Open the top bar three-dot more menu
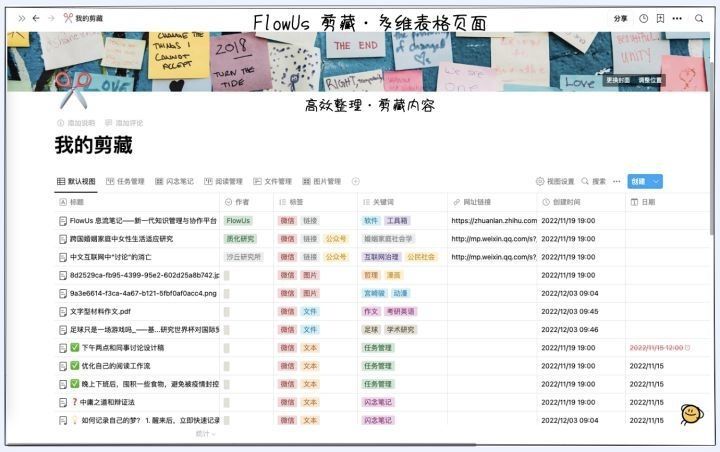 (x=677, y=18)
